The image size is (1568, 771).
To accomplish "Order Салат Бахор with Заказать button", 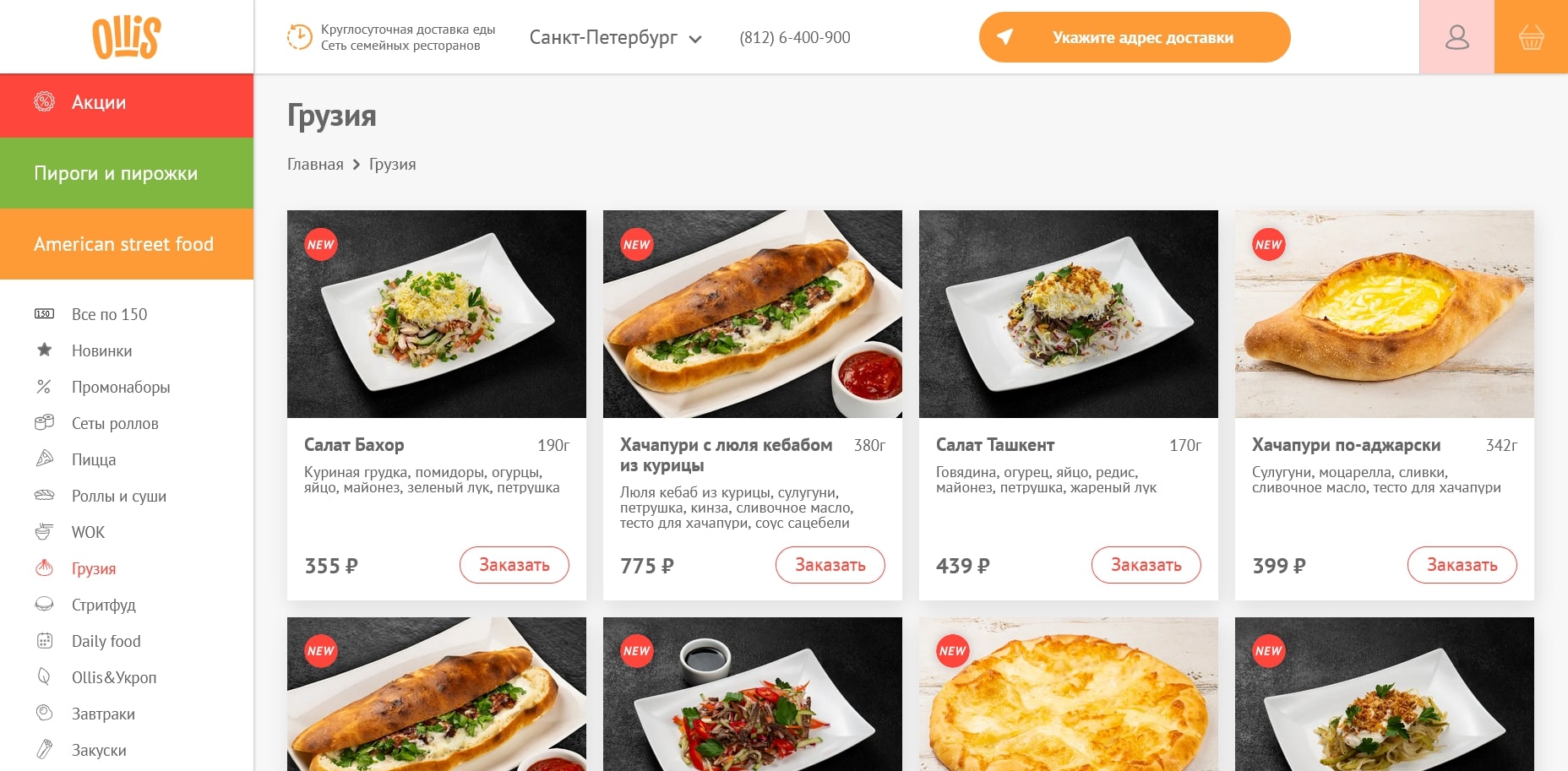I will pyautogui.click(x=514, y=565).
